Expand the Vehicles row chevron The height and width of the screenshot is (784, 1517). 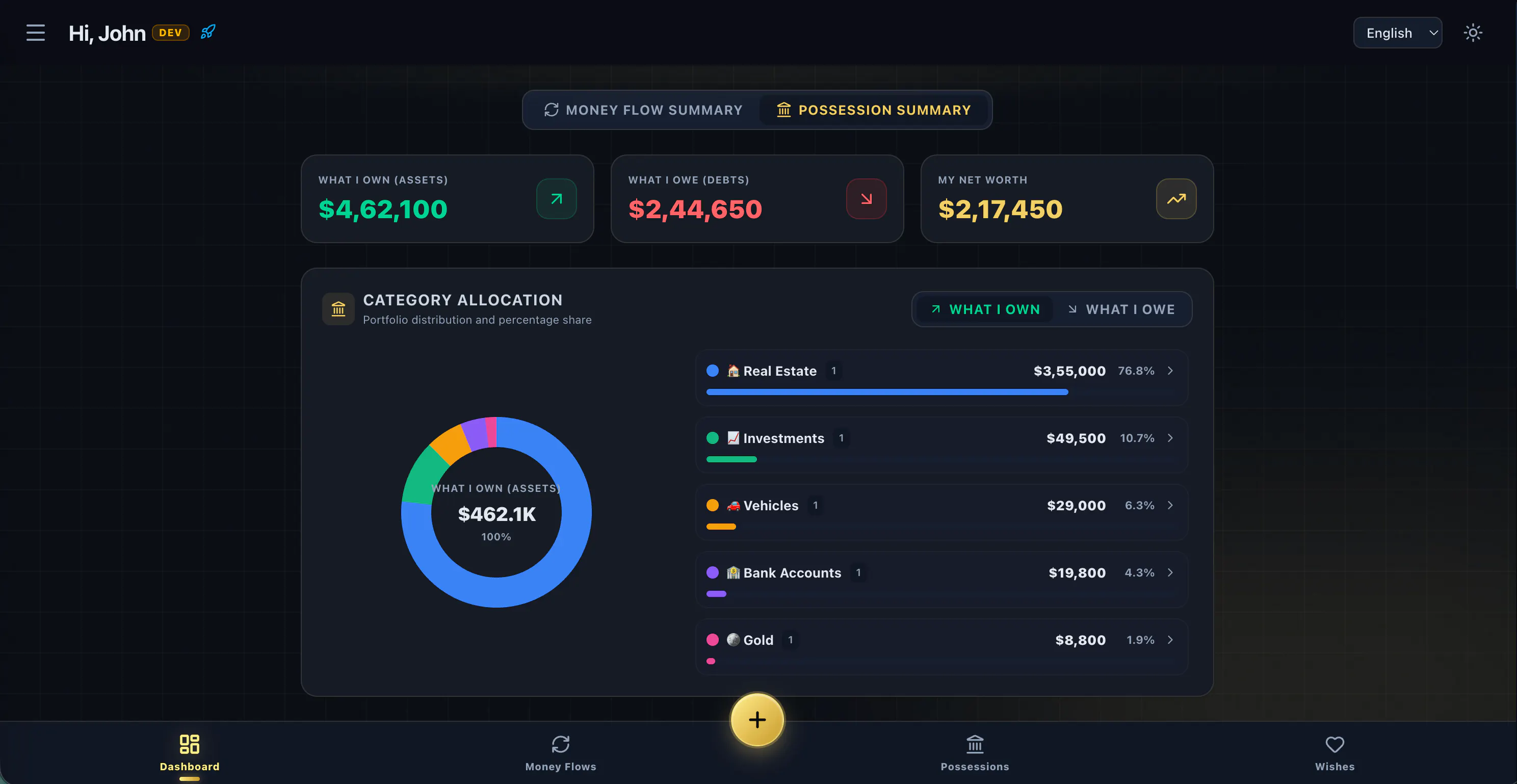point(1170,505)
